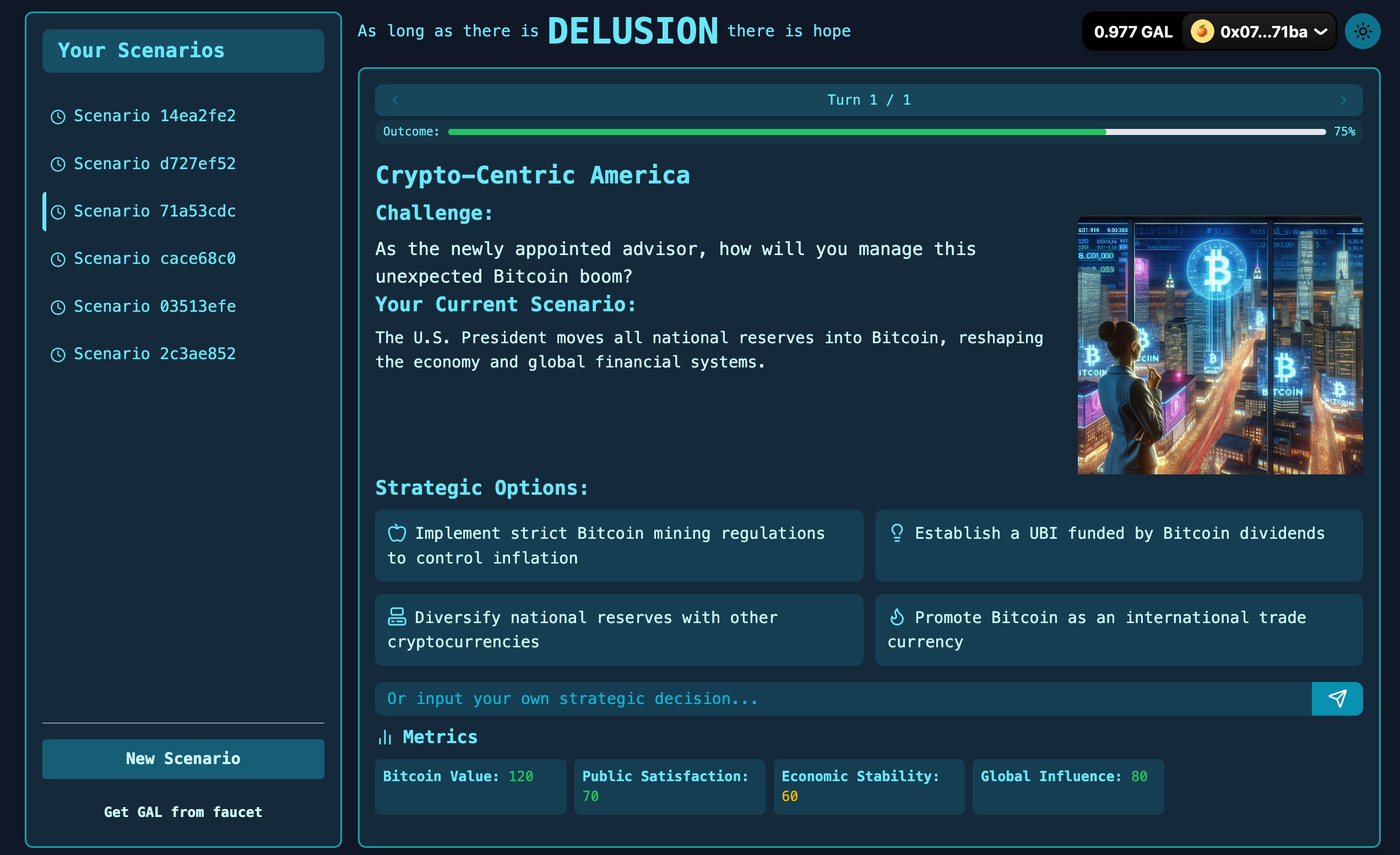Click the flame icon on trade currency option

[x=897, y=617]
